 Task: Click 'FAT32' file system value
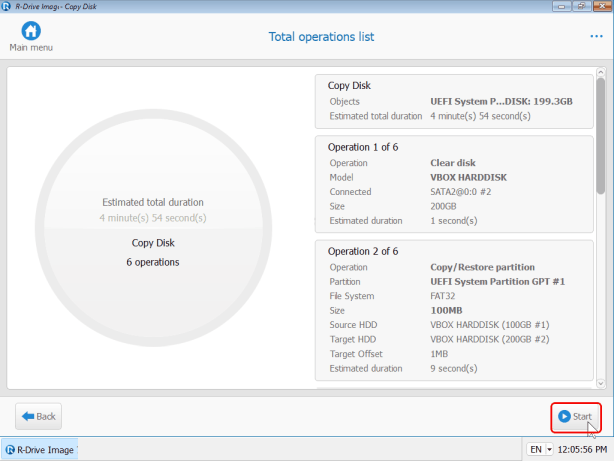[x=442, y=296]
